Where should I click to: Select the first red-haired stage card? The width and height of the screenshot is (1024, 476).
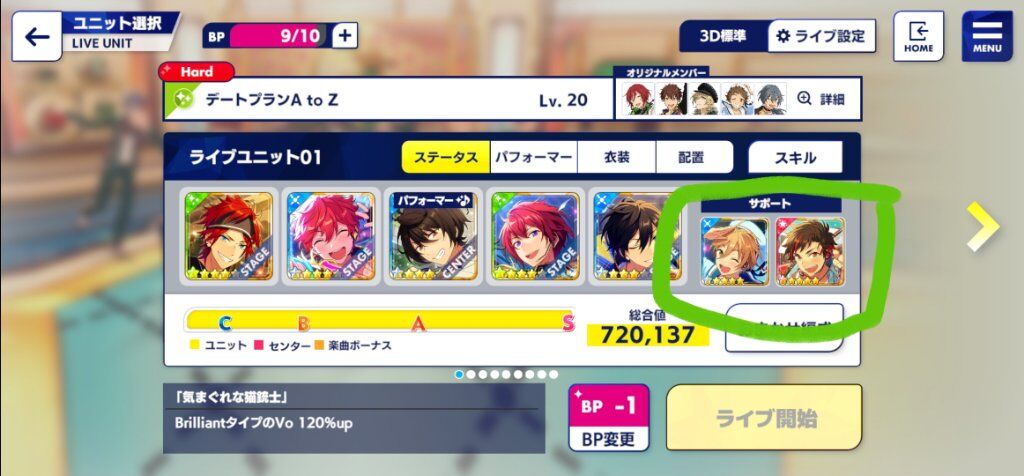click(229, 236)
